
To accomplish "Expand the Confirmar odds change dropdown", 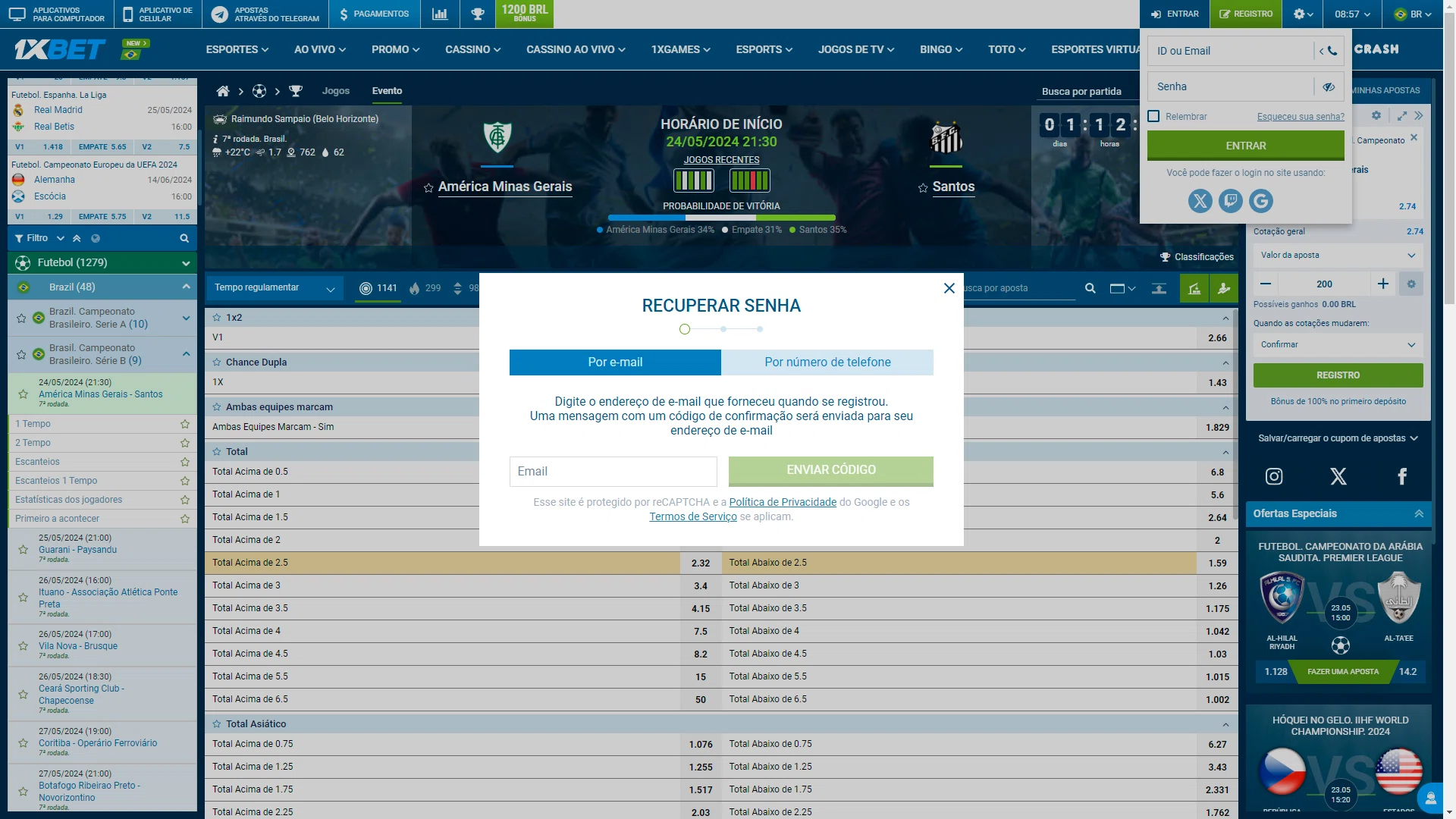I will click(x=1338, y=344).
